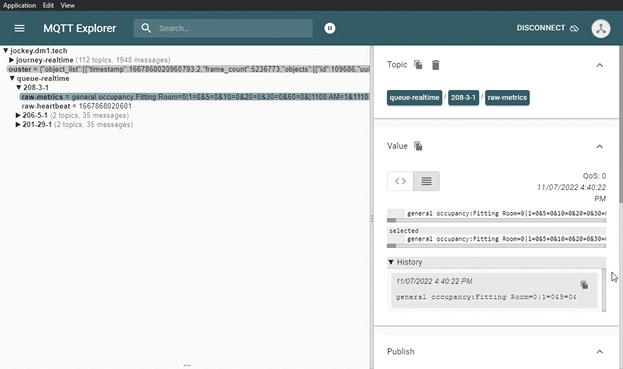Switch to the formatted lines view toggle
Screen dimensions: 623x369
click(x=426, y=181)
